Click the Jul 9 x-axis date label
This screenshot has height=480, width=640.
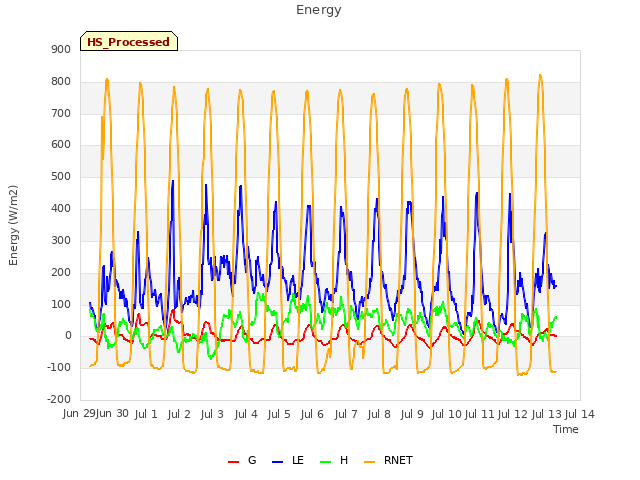click(x=412, y=414)
